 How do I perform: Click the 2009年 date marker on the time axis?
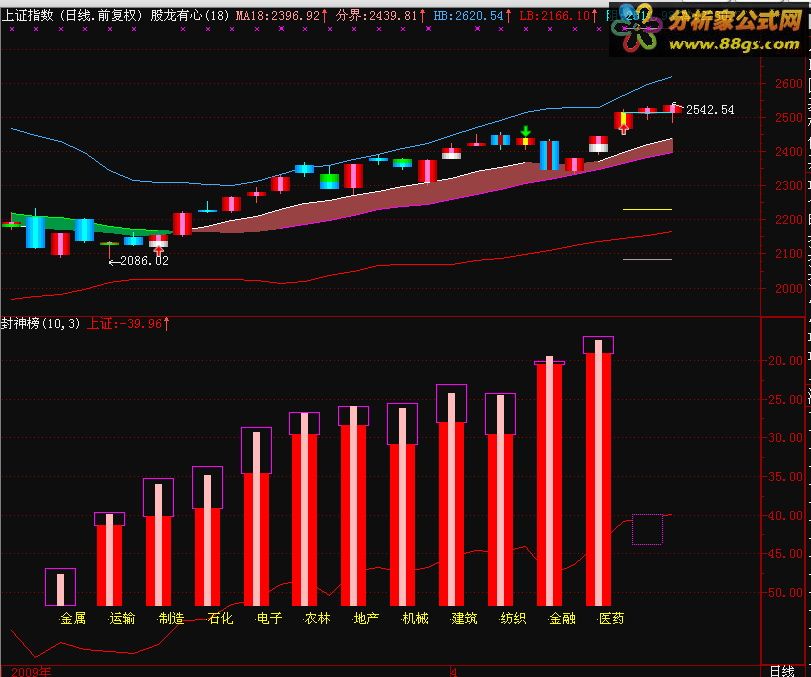pyautogui.click(x=31, y=671)
